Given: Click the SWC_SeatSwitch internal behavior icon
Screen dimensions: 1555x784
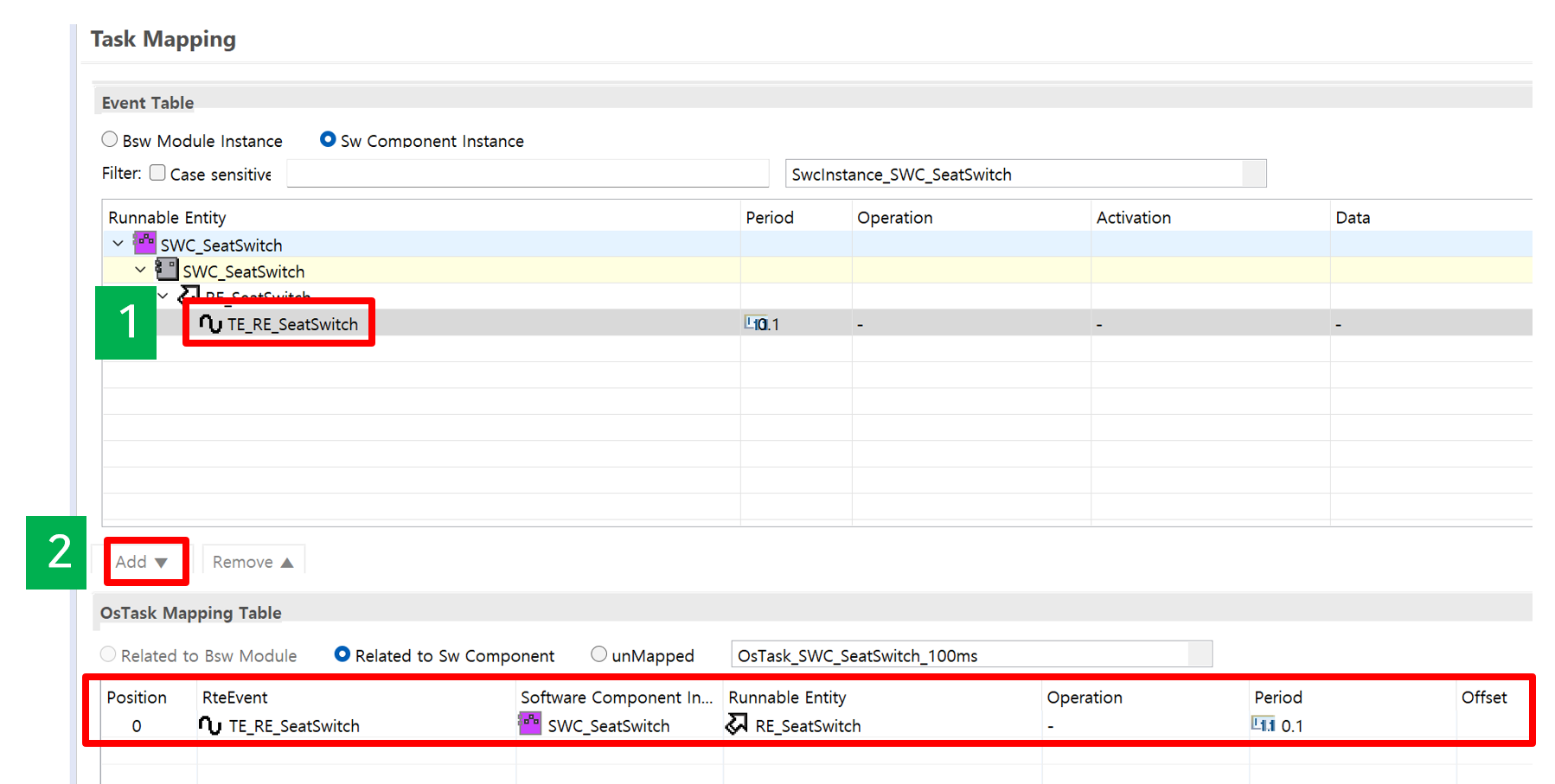Looking at the screenshot, I should (167, 270).
